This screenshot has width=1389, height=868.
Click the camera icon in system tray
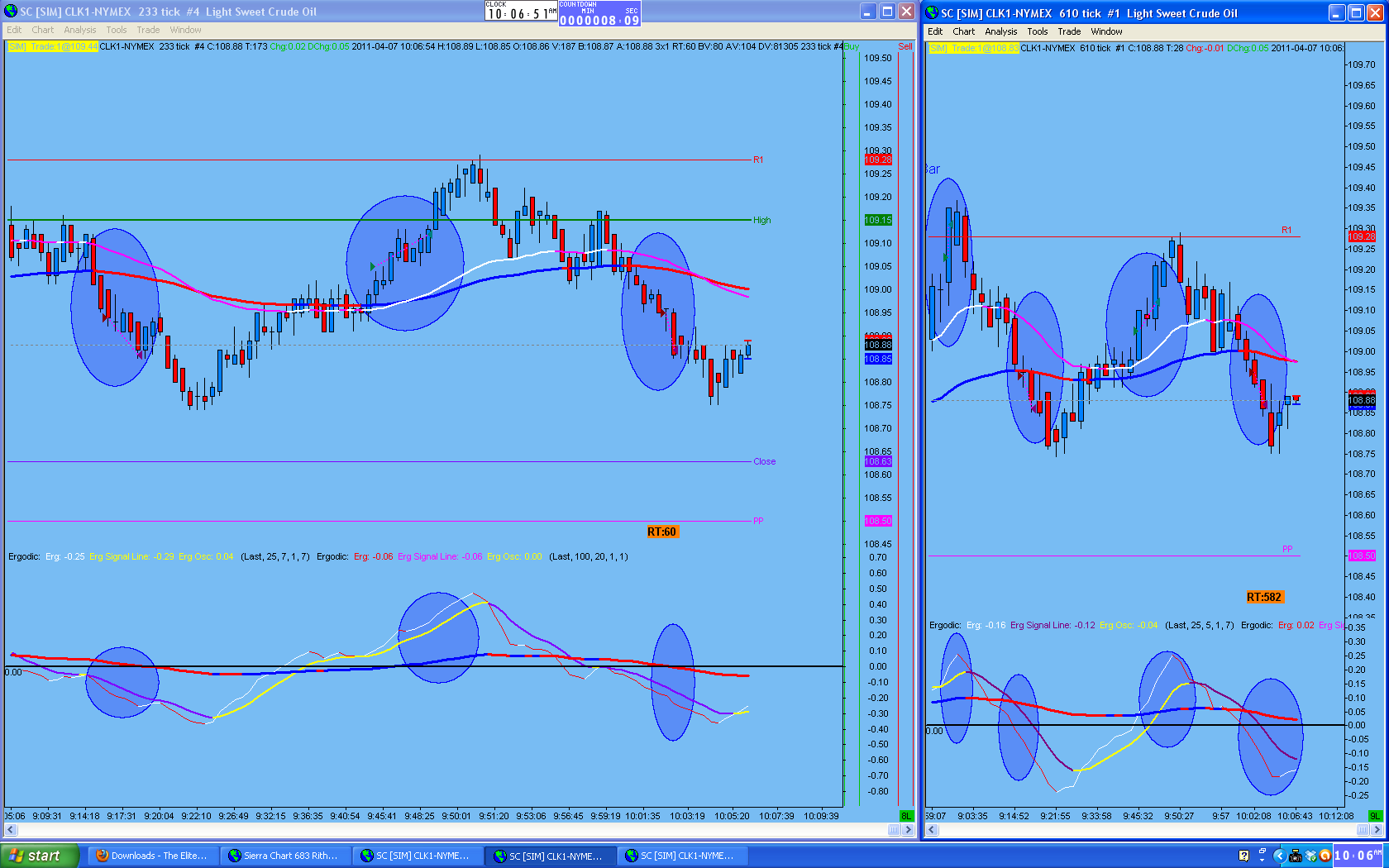pos(1296,856)
